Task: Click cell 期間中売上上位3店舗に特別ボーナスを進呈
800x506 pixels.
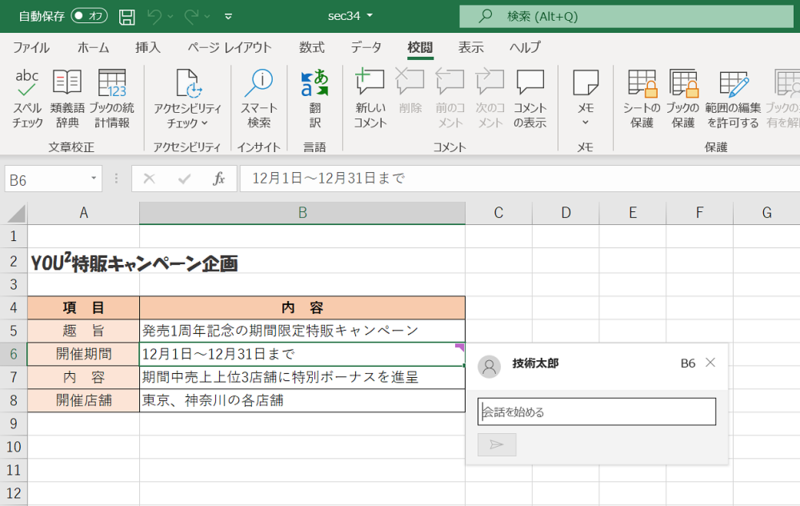Action: (303, 377)
